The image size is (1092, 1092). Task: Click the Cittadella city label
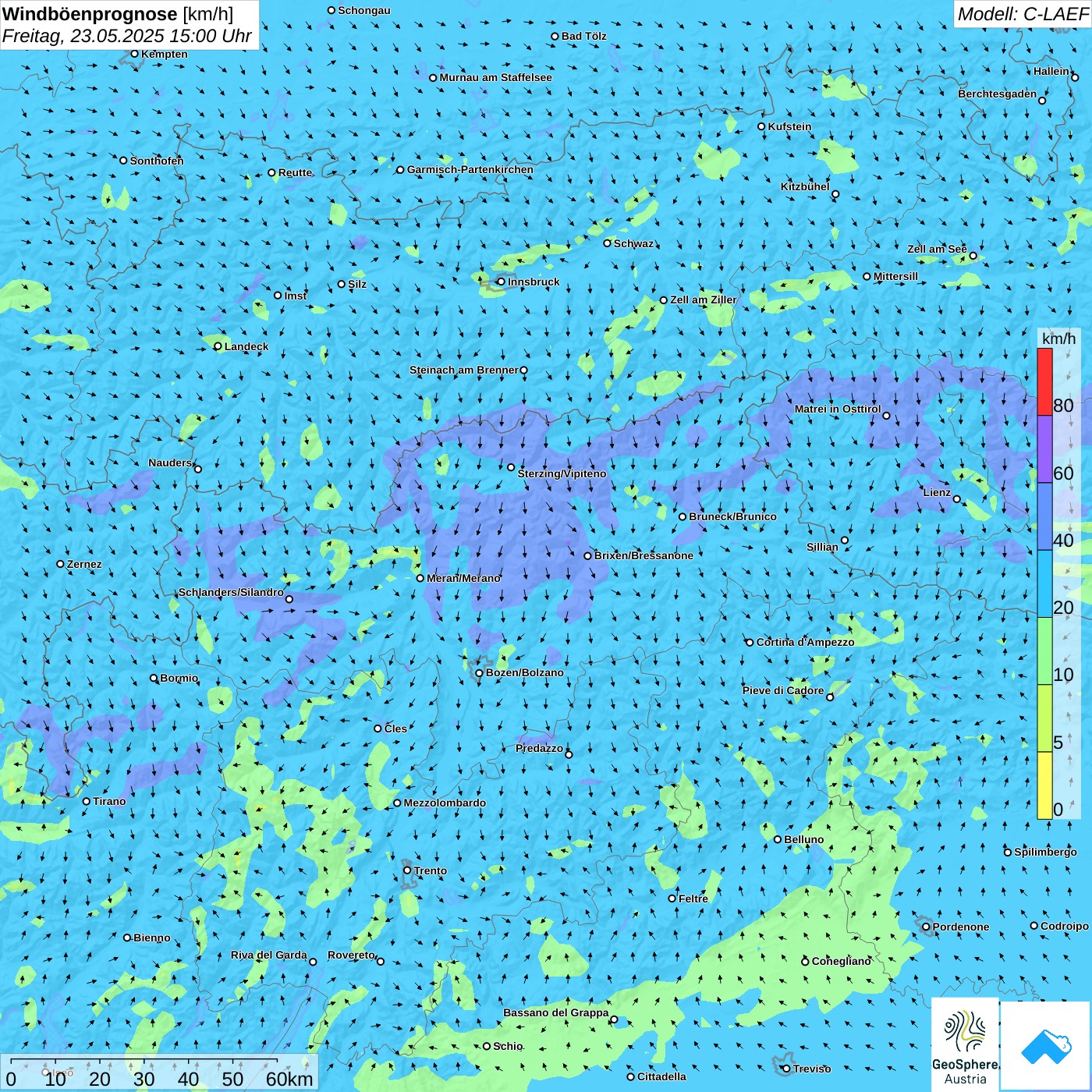click(x=661, y=1076)
